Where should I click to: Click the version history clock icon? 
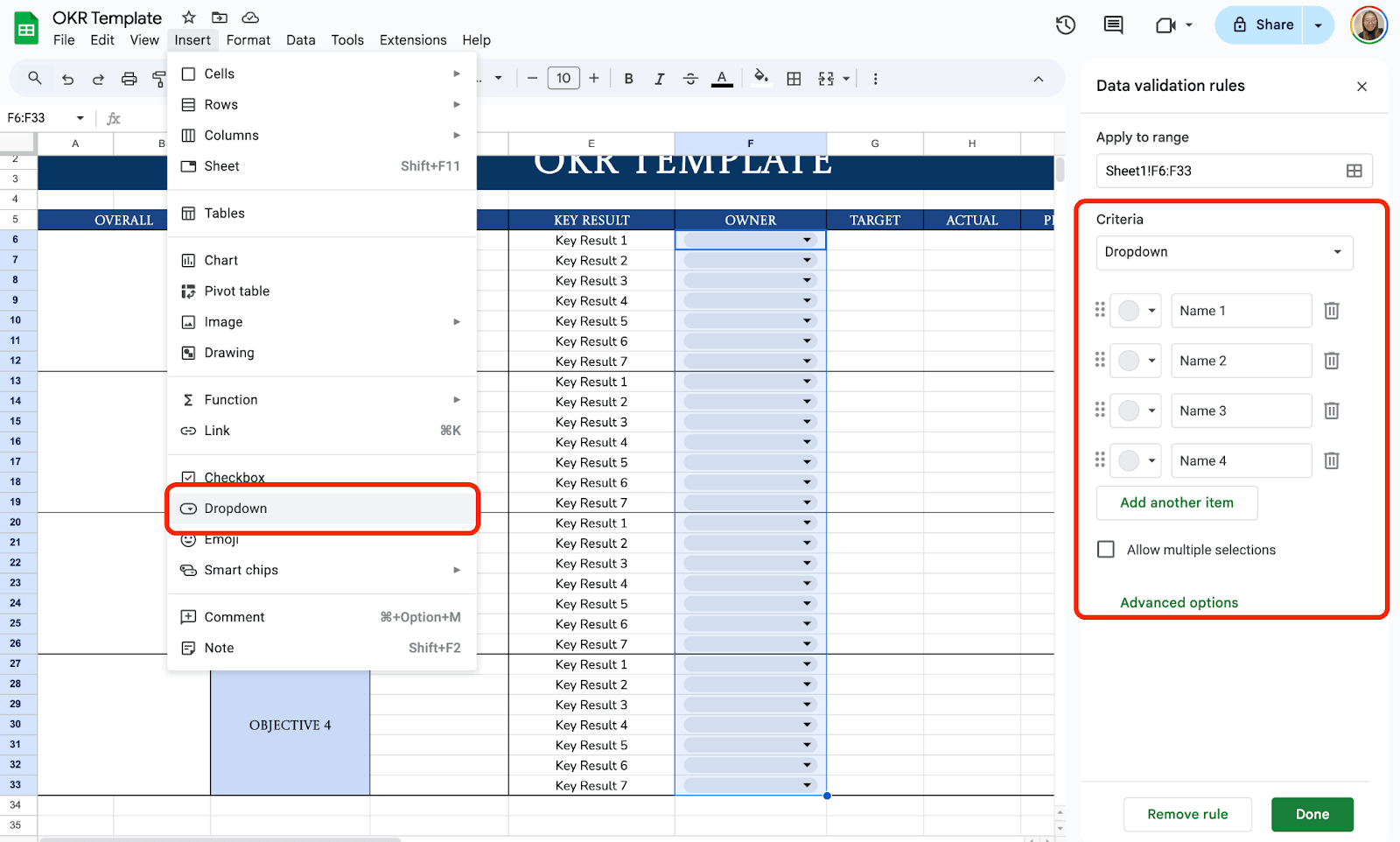(x=1065, y=25)
